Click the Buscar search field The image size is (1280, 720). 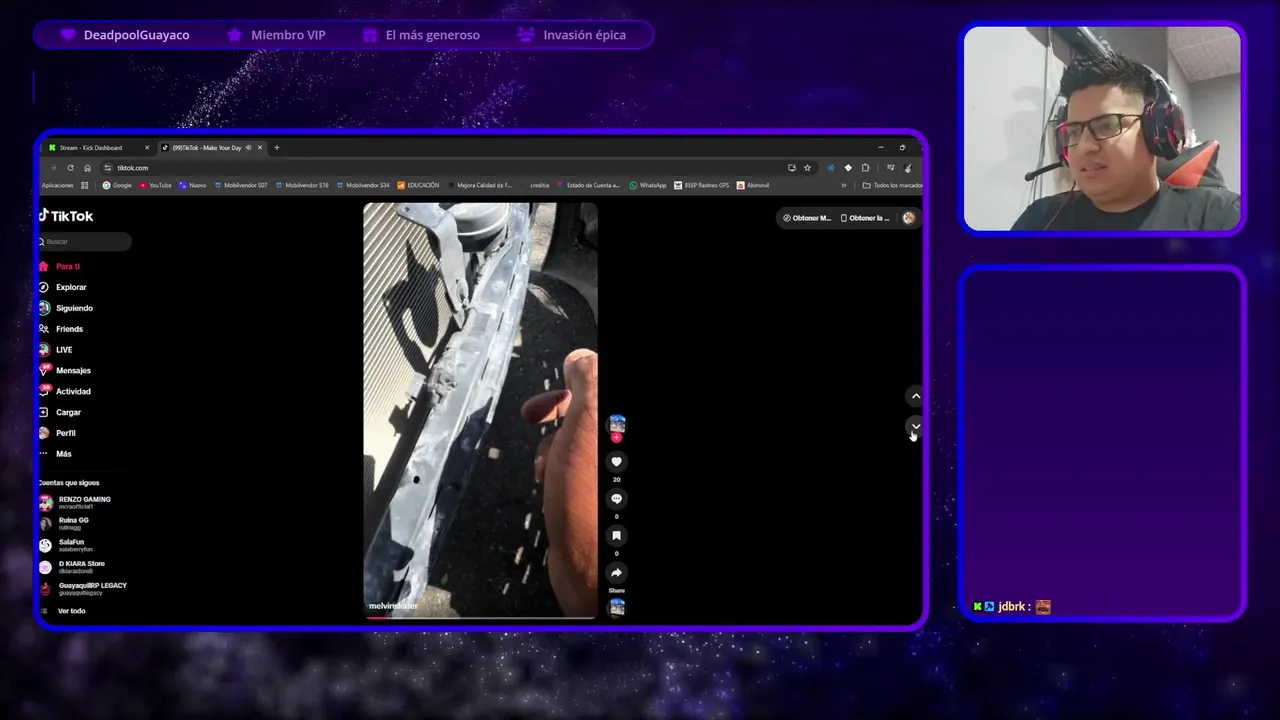tap(85, 242)
